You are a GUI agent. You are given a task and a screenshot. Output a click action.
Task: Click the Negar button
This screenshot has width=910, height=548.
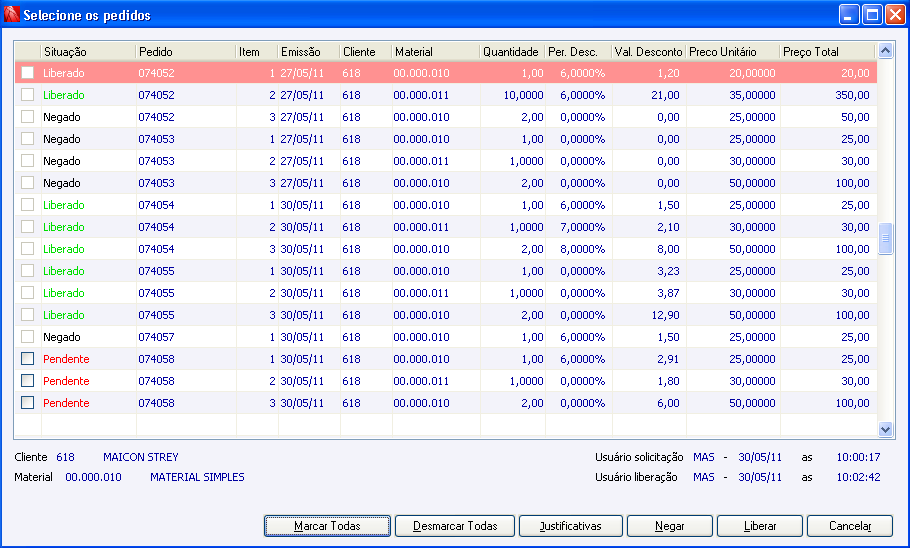670,526
